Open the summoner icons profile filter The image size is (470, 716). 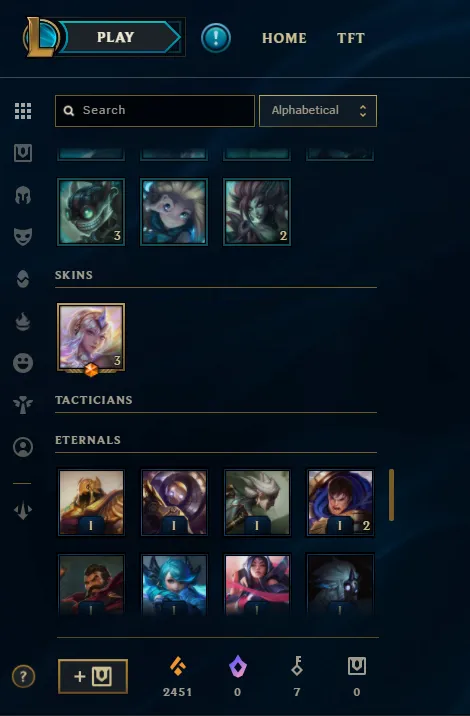(23, 447)
